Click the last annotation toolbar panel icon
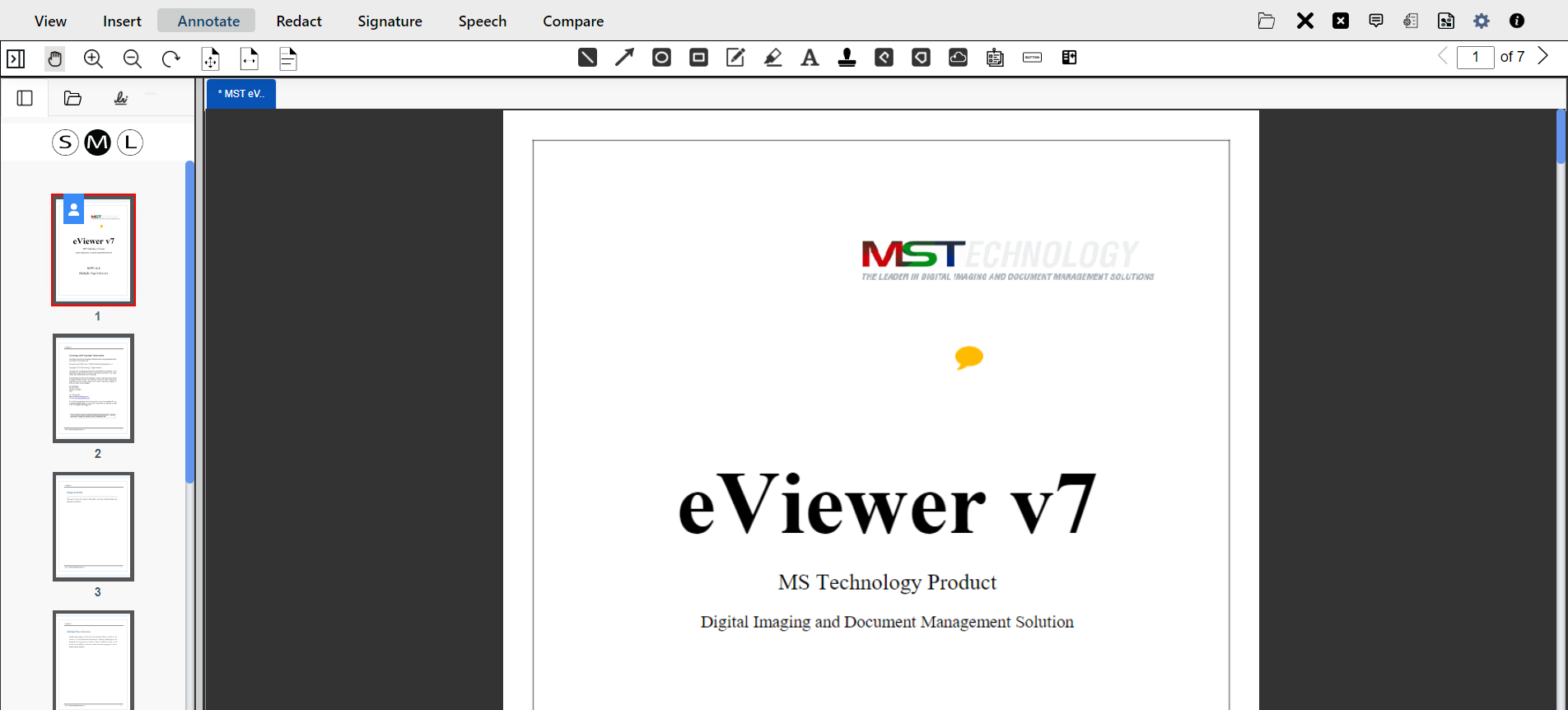 pyautogui.click(x=1069, y=58)
